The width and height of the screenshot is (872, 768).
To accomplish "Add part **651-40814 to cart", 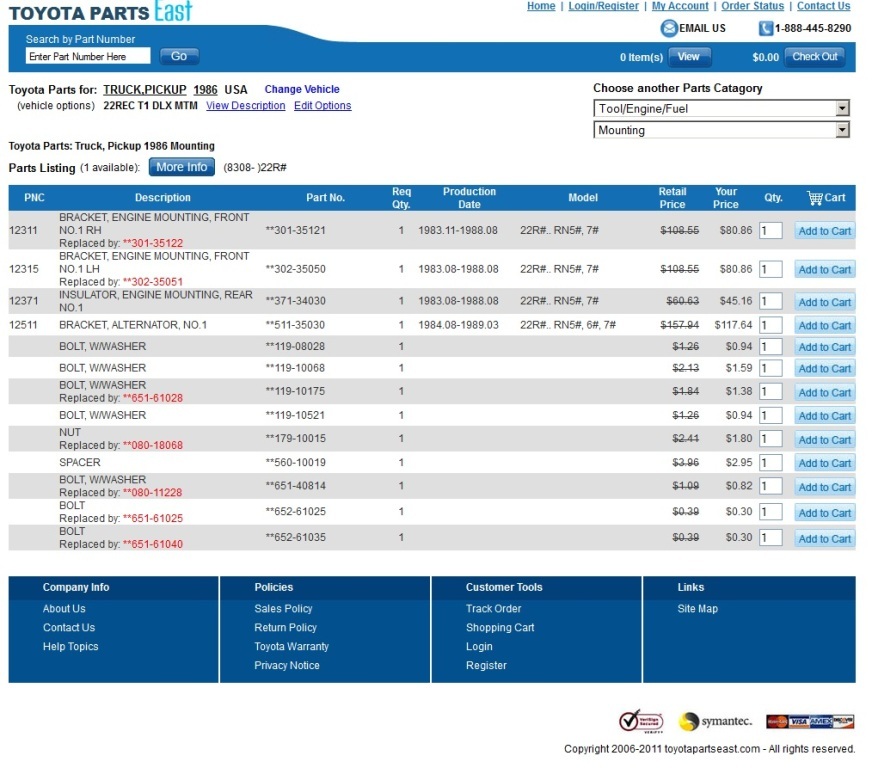I will 825,487.
